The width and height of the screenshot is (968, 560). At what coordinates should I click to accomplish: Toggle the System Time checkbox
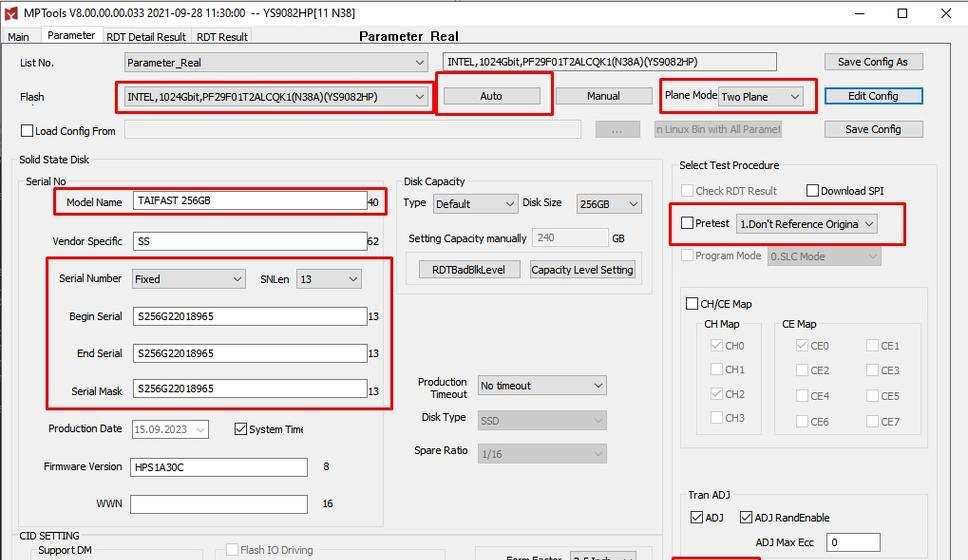coord(241,429)
